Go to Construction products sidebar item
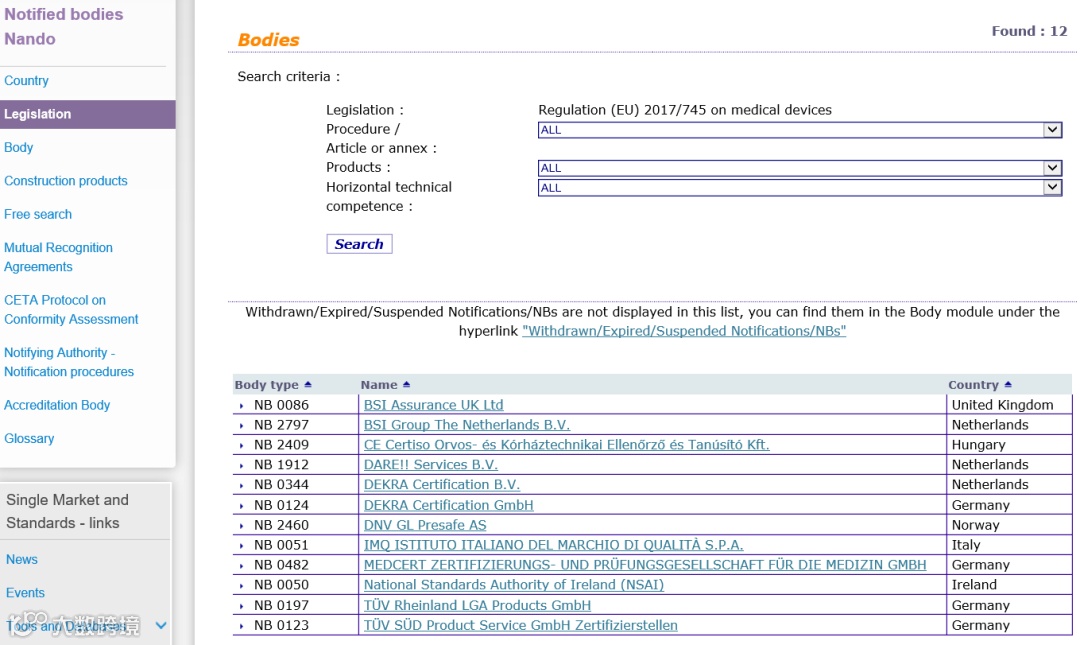This screenshot has height=645, width=1080. (65, 181)
